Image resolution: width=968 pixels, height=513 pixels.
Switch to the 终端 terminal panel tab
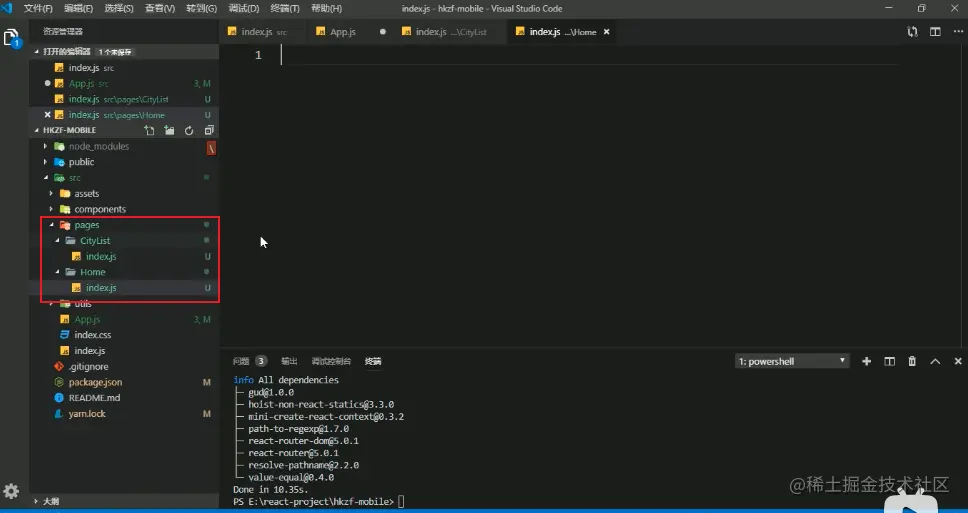click(373, 361)
